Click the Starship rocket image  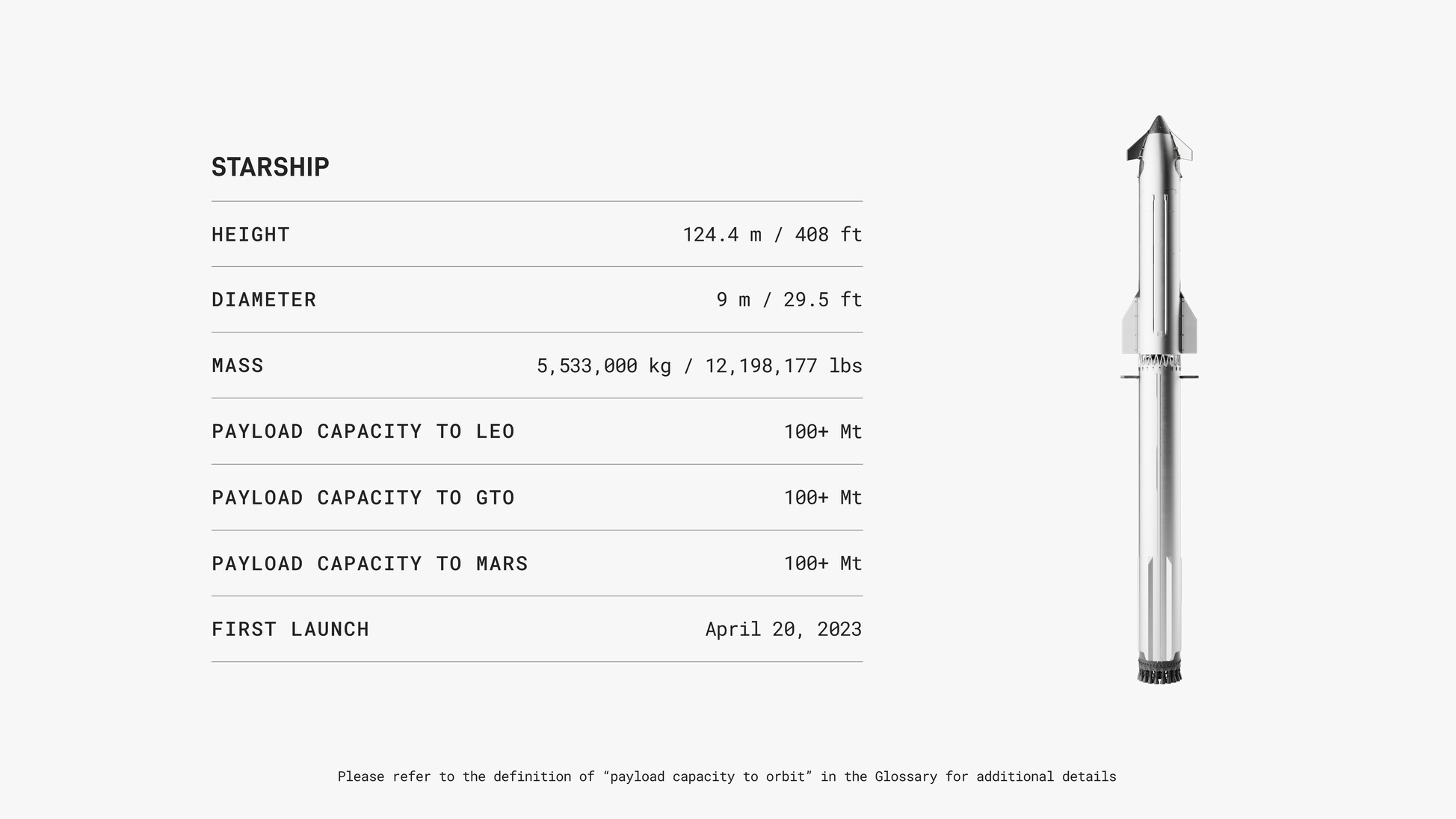(1159, 400)
